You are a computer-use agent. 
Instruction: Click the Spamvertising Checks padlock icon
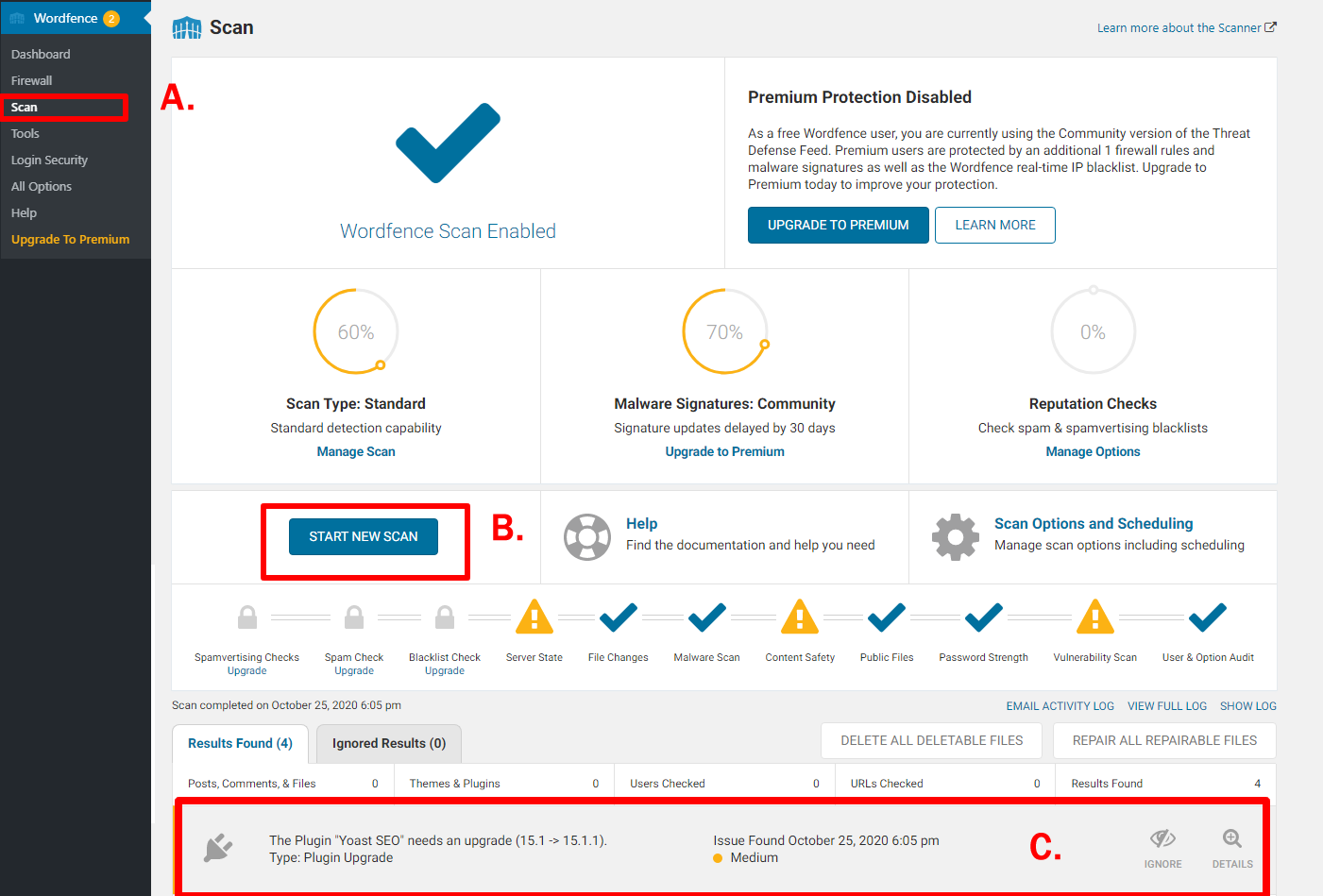pyautogui.click(x=247, y=617)
